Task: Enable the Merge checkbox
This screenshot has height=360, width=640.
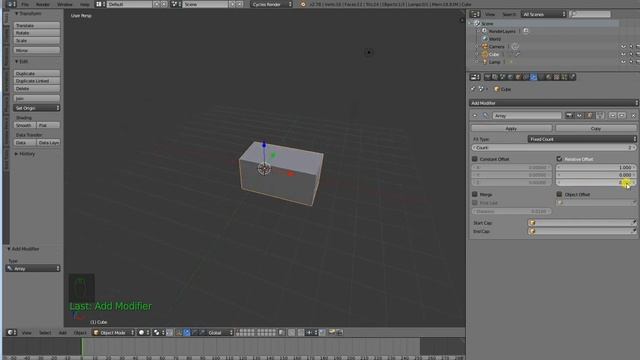Action: click(475, 194)
